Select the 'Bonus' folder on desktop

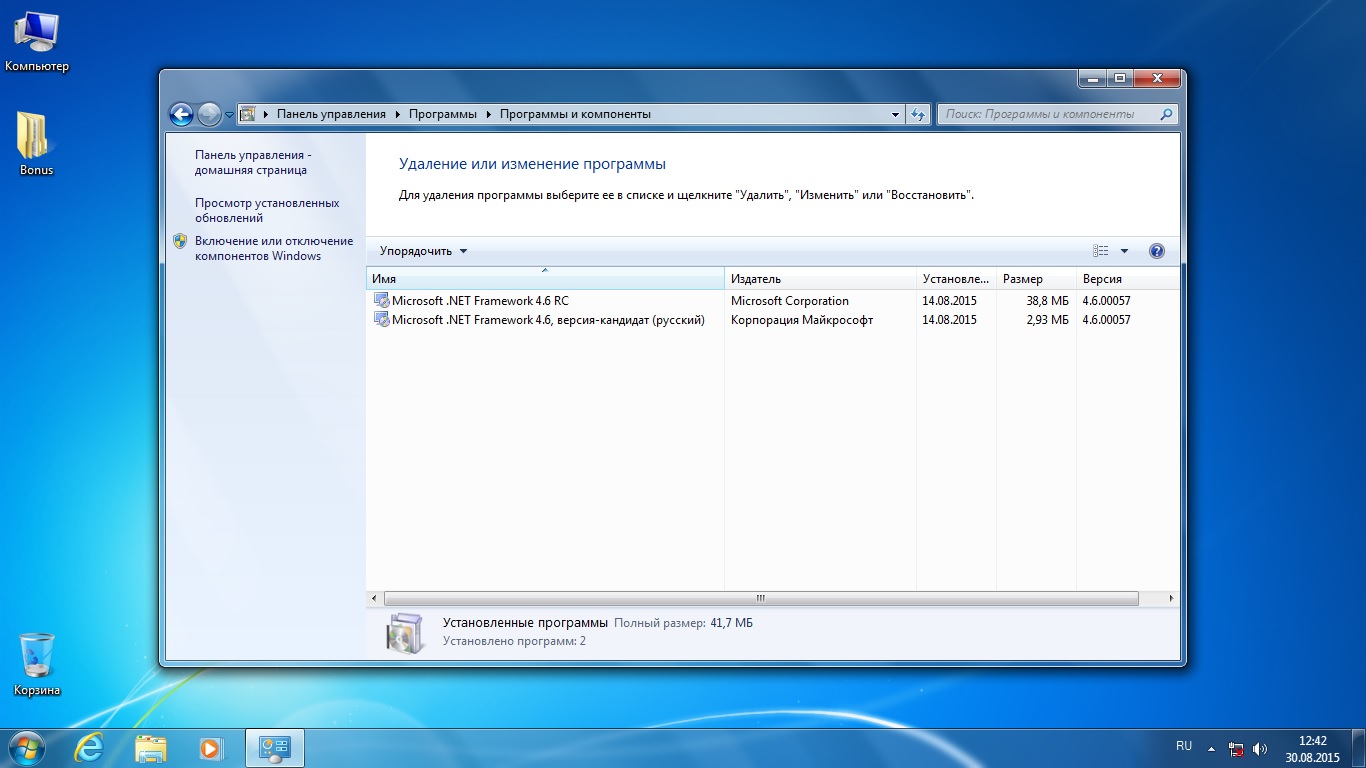36,144
